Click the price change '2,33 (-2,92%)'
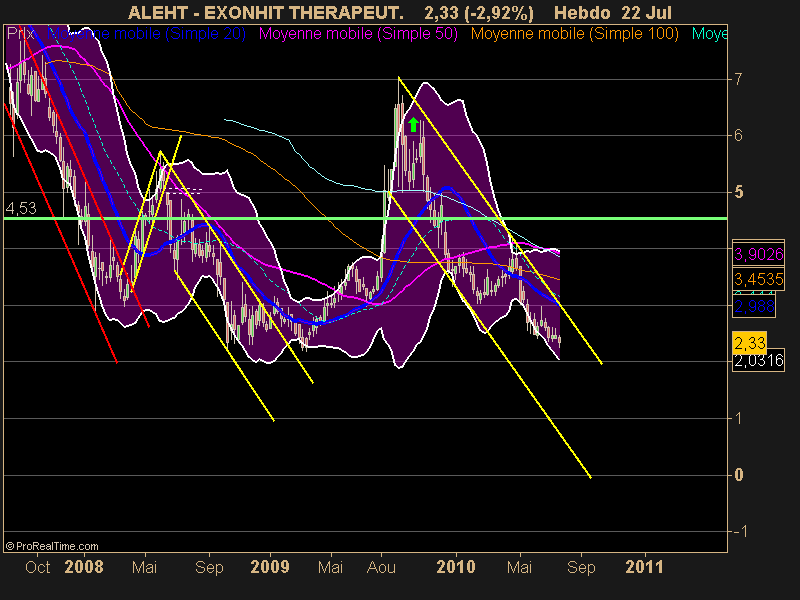The height and width of the screenshot is (600, 800). pyautogui.click(x=479, y=12)
